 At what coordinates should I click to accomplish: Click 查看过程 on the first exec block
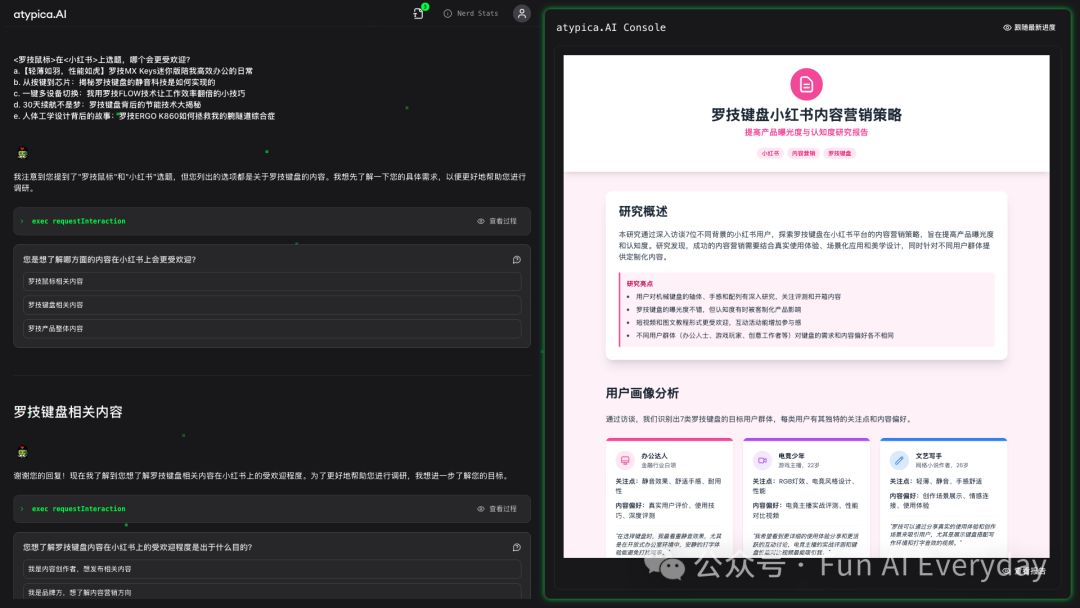click(x=497, y=221)
